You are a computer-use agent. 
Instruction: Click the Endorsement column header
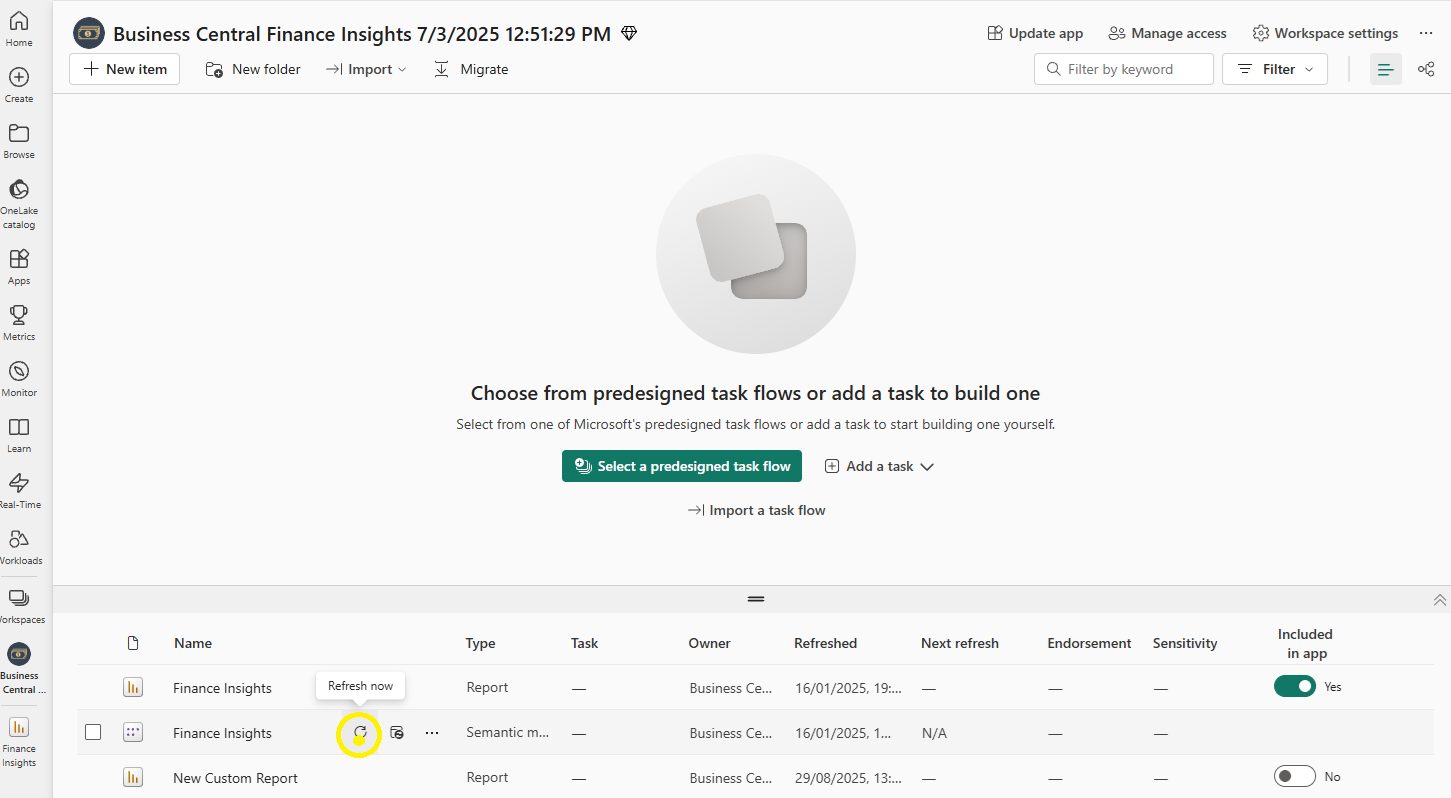1089,643
